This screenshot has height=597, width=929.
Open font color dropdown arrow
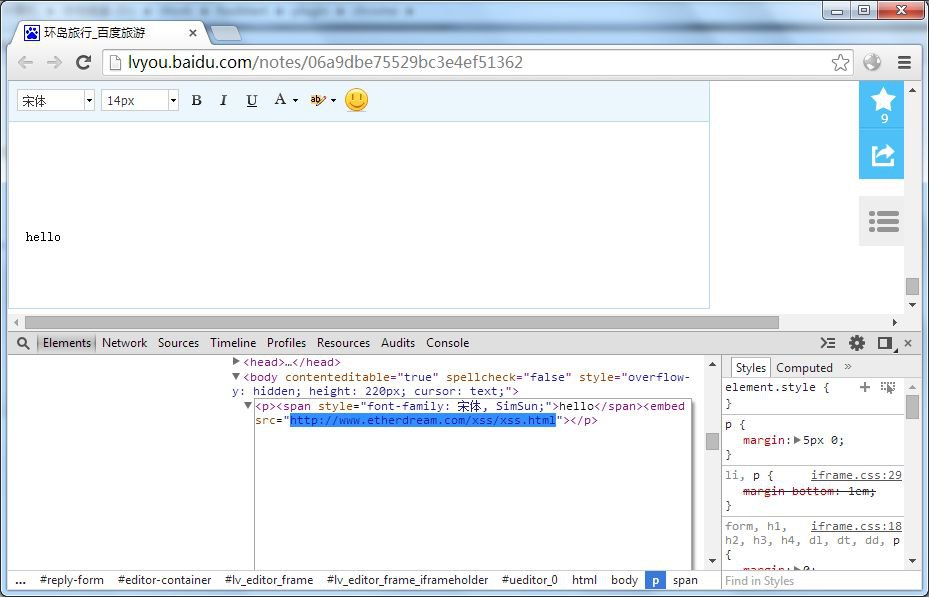[294, 100]
